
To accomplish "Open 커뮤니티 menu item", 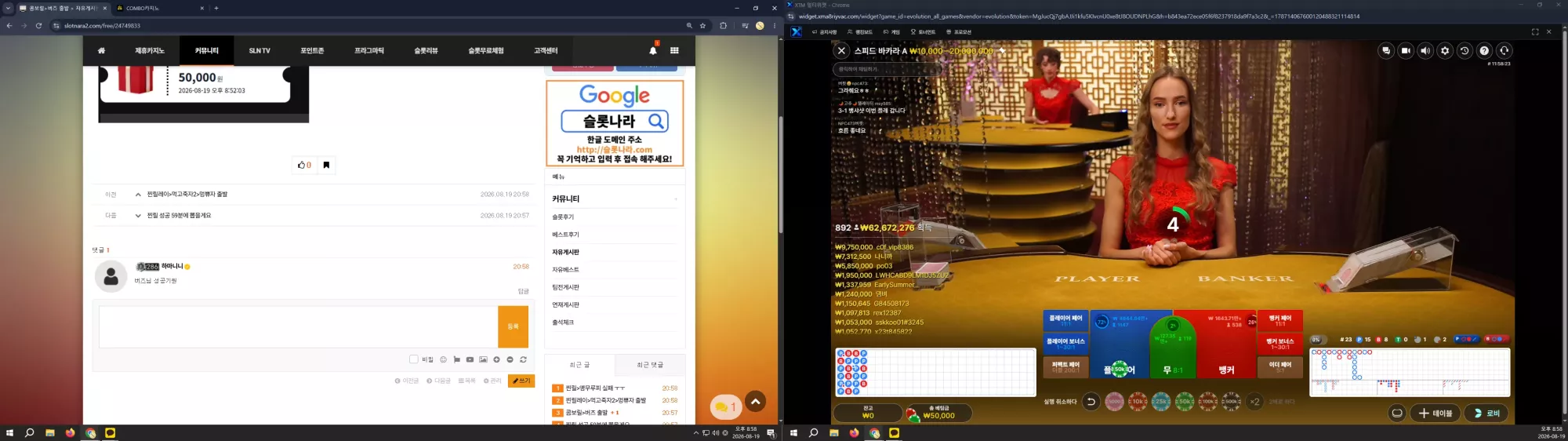I will pyautogui.click(x=207, y=50).
